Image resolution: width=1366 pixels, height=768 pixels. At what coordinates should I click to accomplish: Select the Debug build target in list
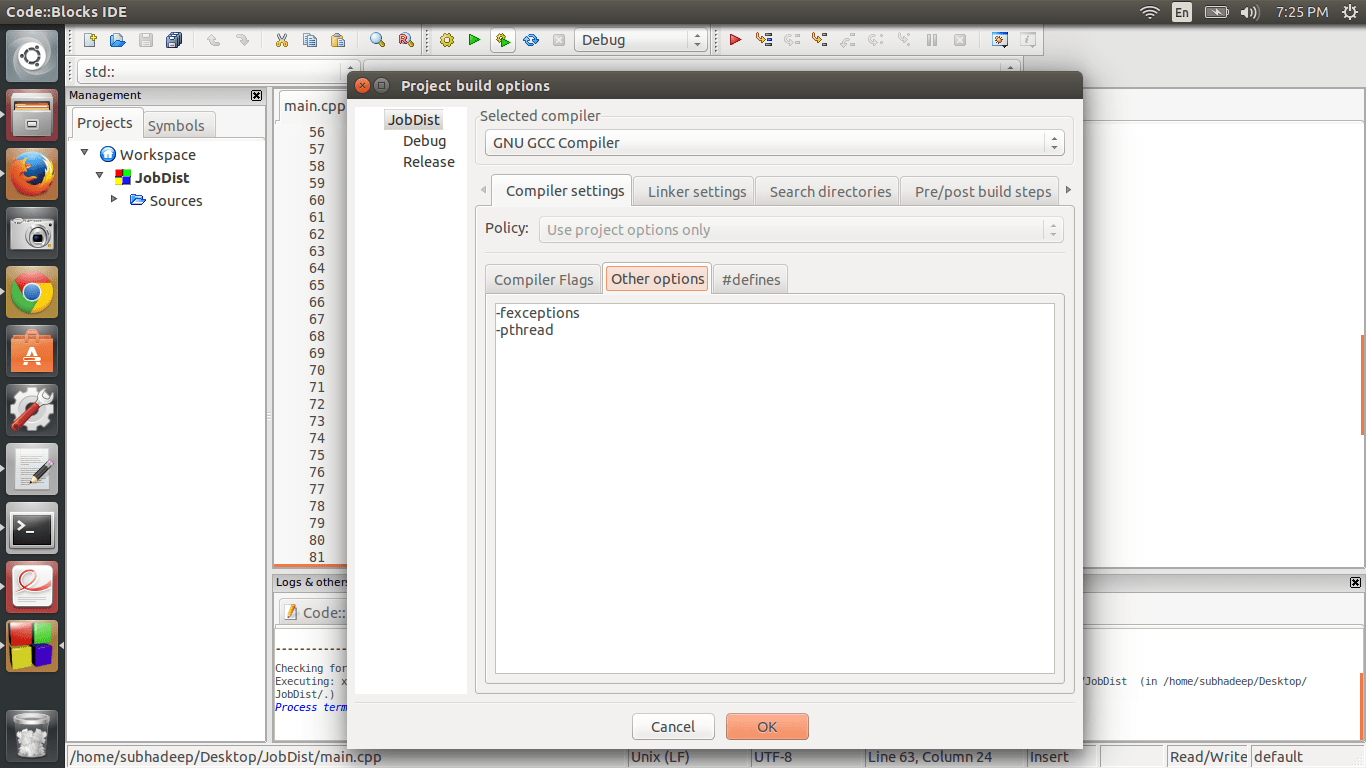point(425,141)
